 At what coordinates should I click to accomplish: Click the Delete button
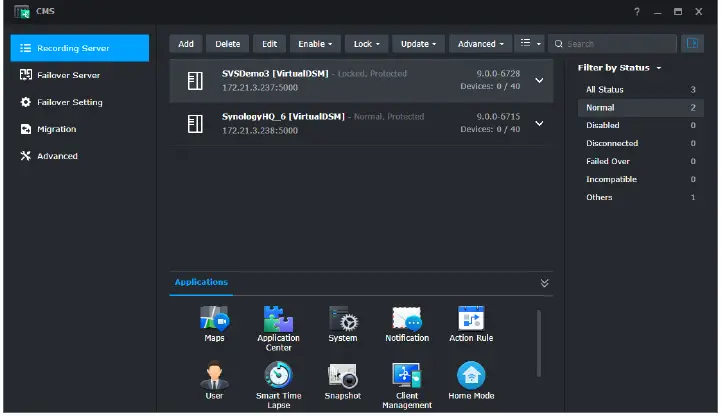[x=227, y=44]
